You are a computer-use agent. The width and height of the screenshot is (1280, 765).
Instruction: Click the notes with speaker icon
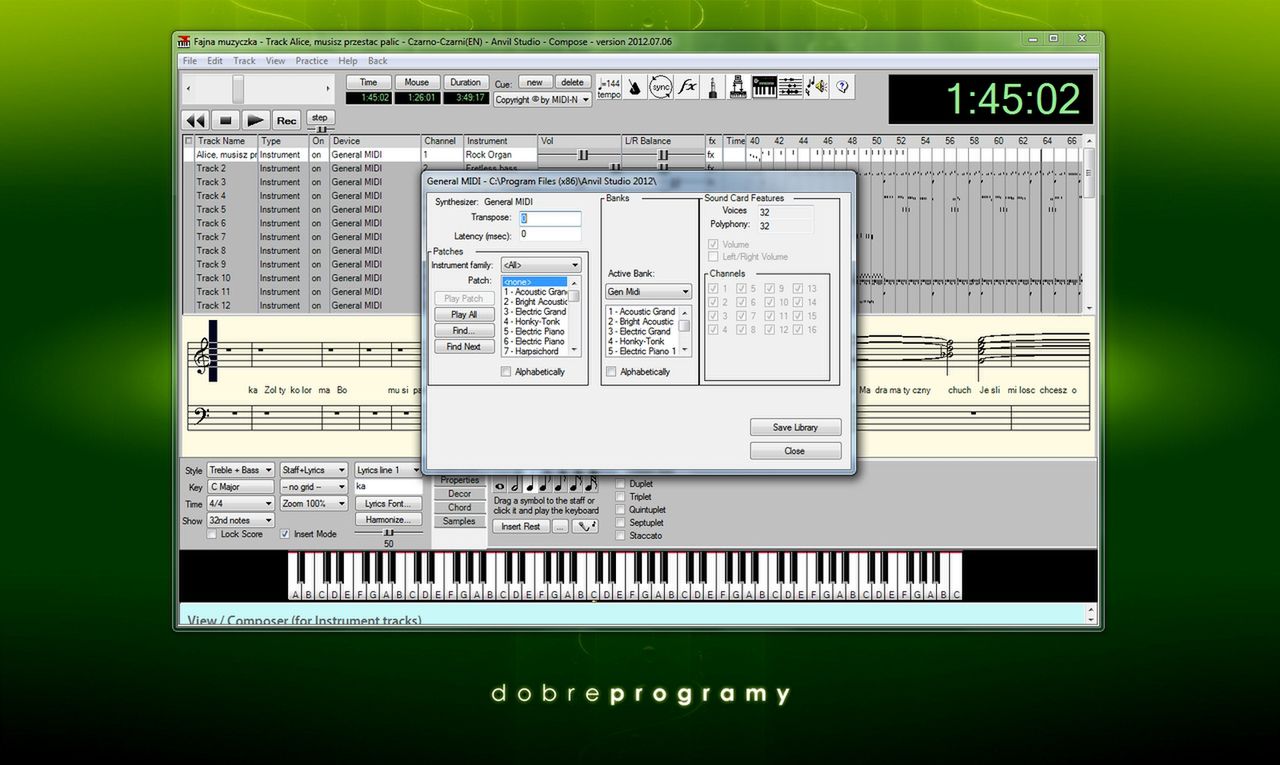tap(817, 88)
